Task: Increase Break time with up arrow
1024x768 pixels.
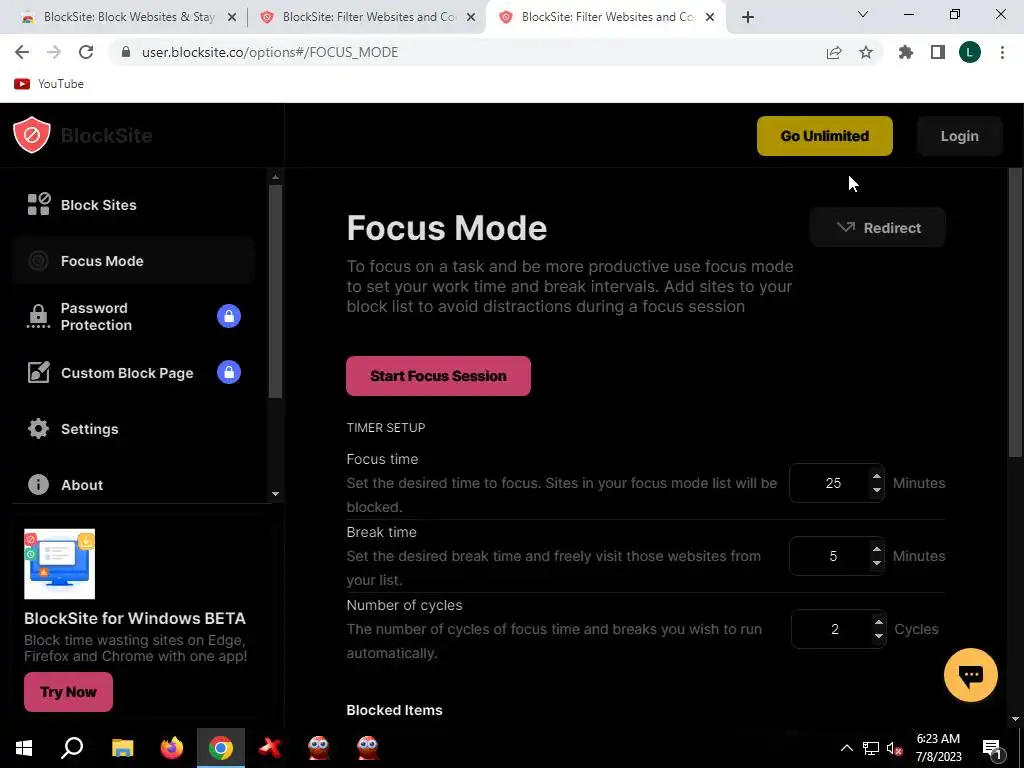Action: (x=876, y=549)
